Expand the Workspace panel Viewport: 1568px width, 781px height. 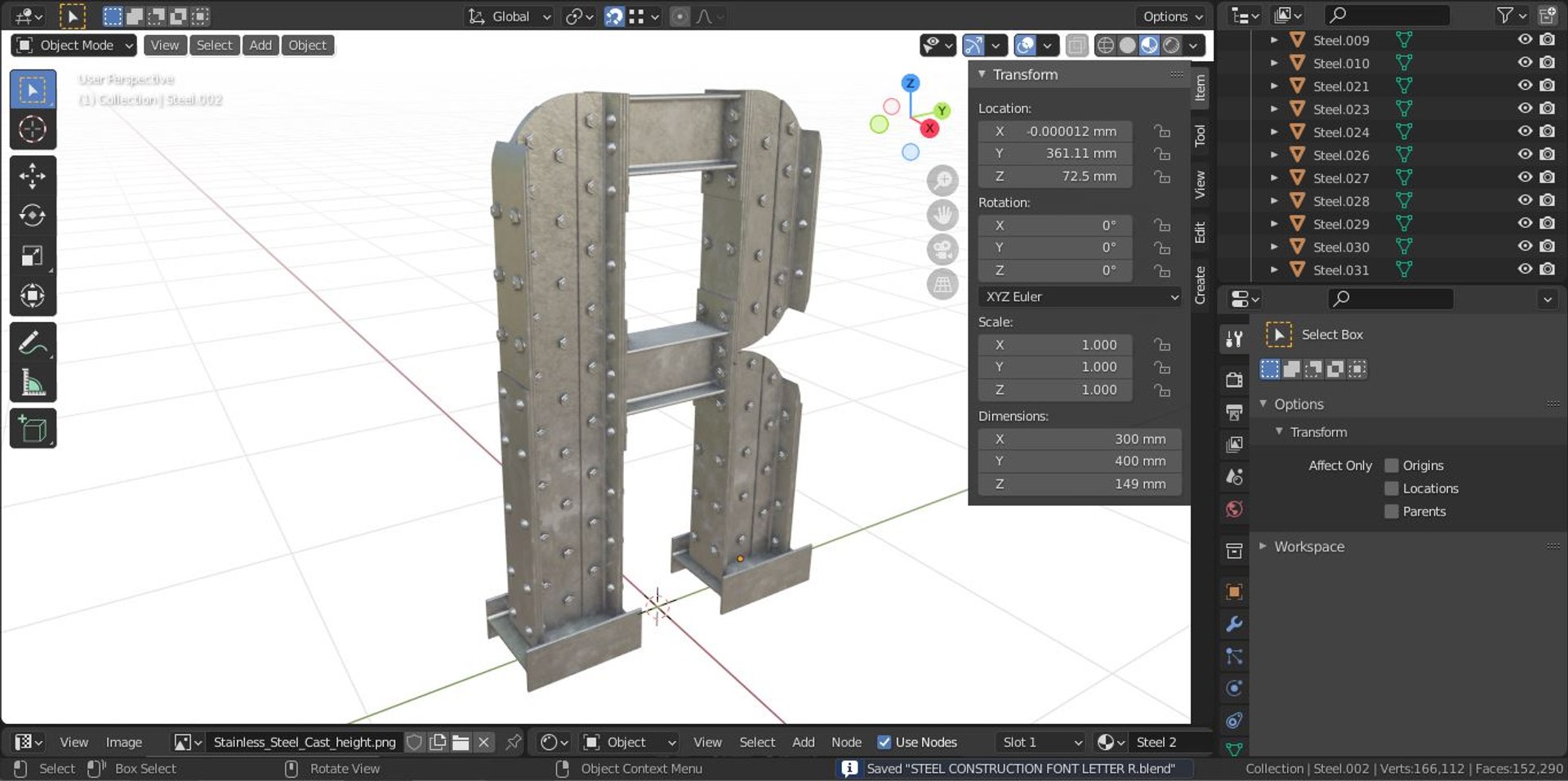pyautogui.click(x=1309, y=547)
